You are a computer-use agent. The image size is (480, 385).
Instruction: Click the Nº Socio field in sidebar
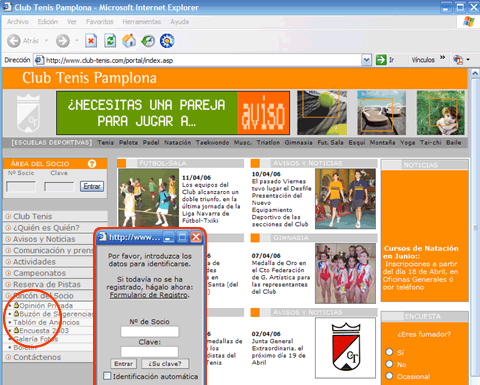point(21,186)
